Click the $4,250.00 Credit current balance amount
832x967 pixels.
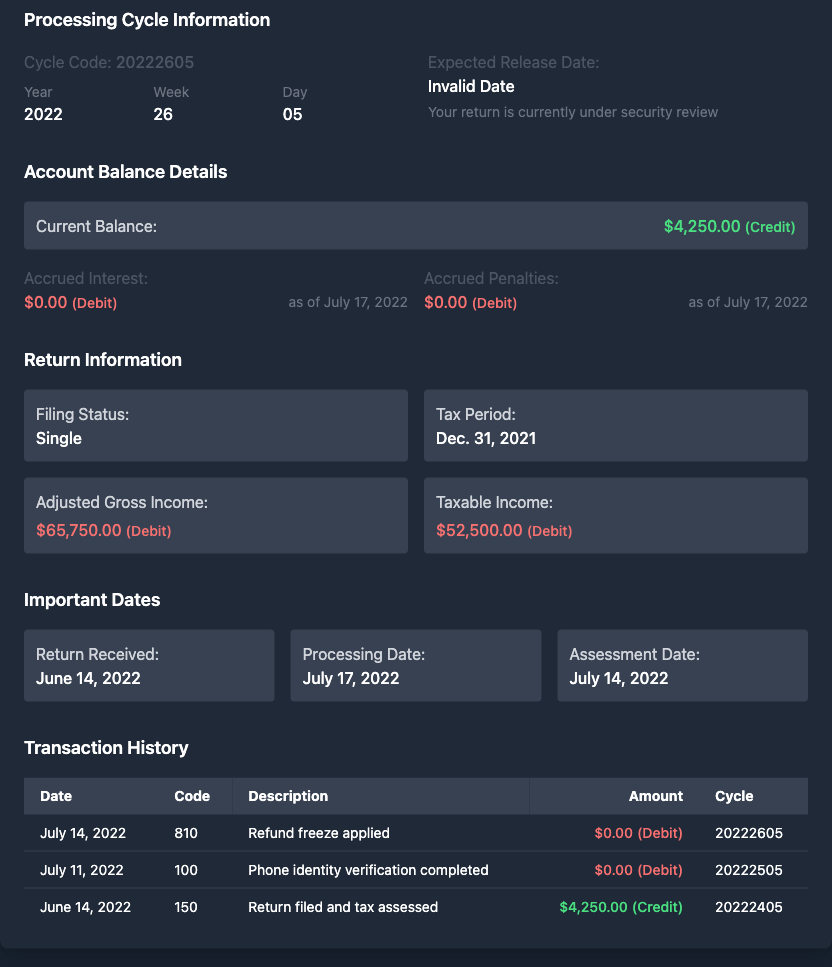pyautogui.click(x=729, y=227)
